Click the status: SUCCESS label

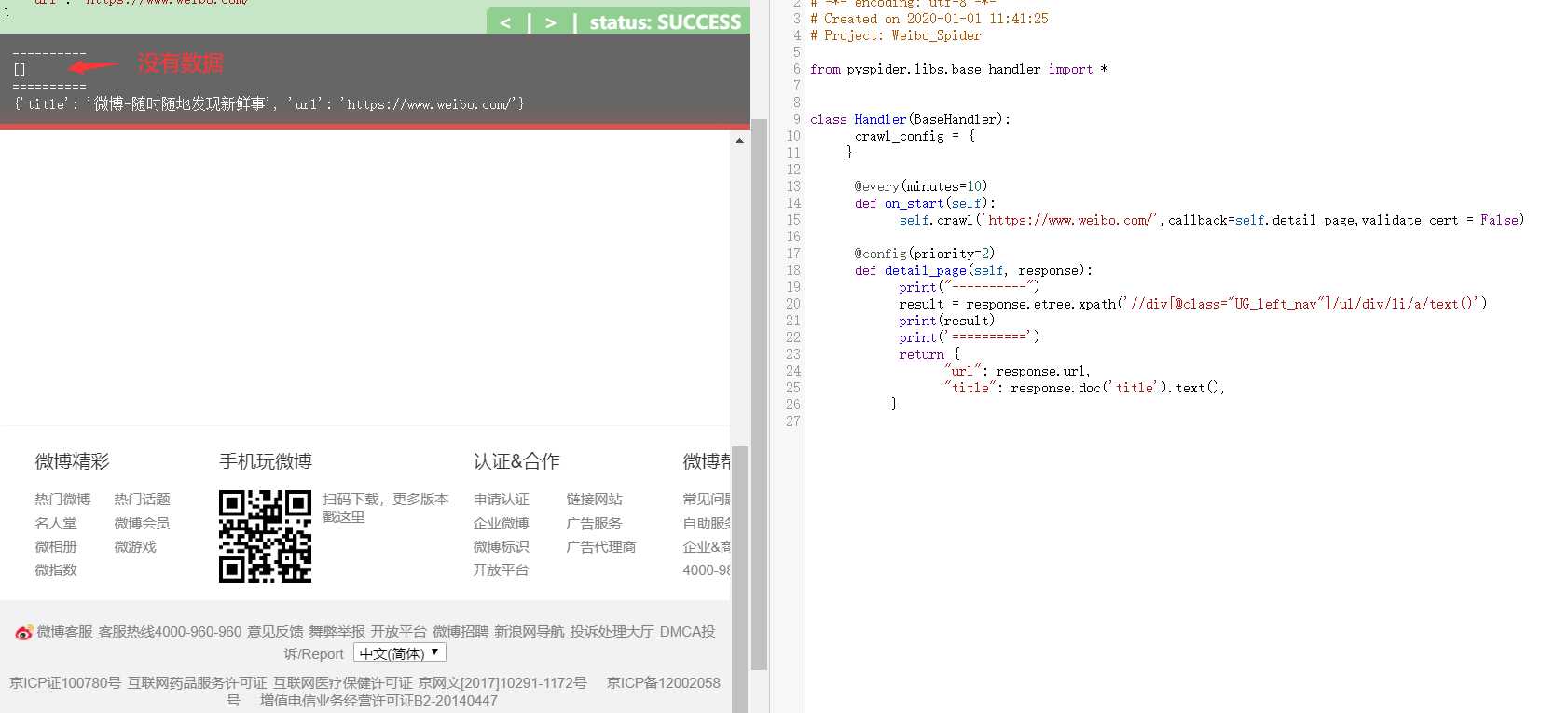[665, 22]
